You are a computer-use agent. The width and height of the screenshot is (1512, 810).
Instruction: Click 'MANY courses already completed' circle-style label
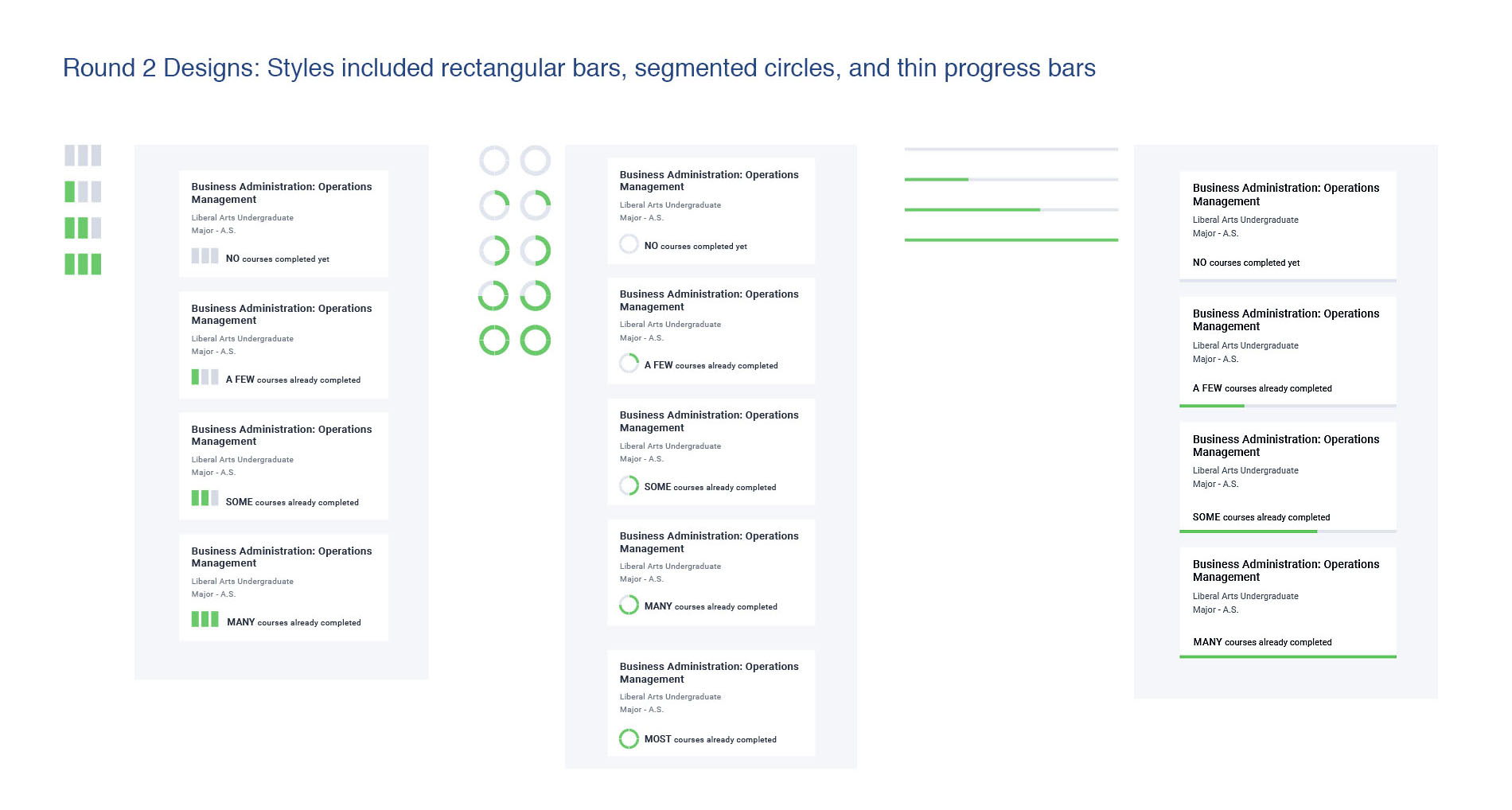[711, 606]
